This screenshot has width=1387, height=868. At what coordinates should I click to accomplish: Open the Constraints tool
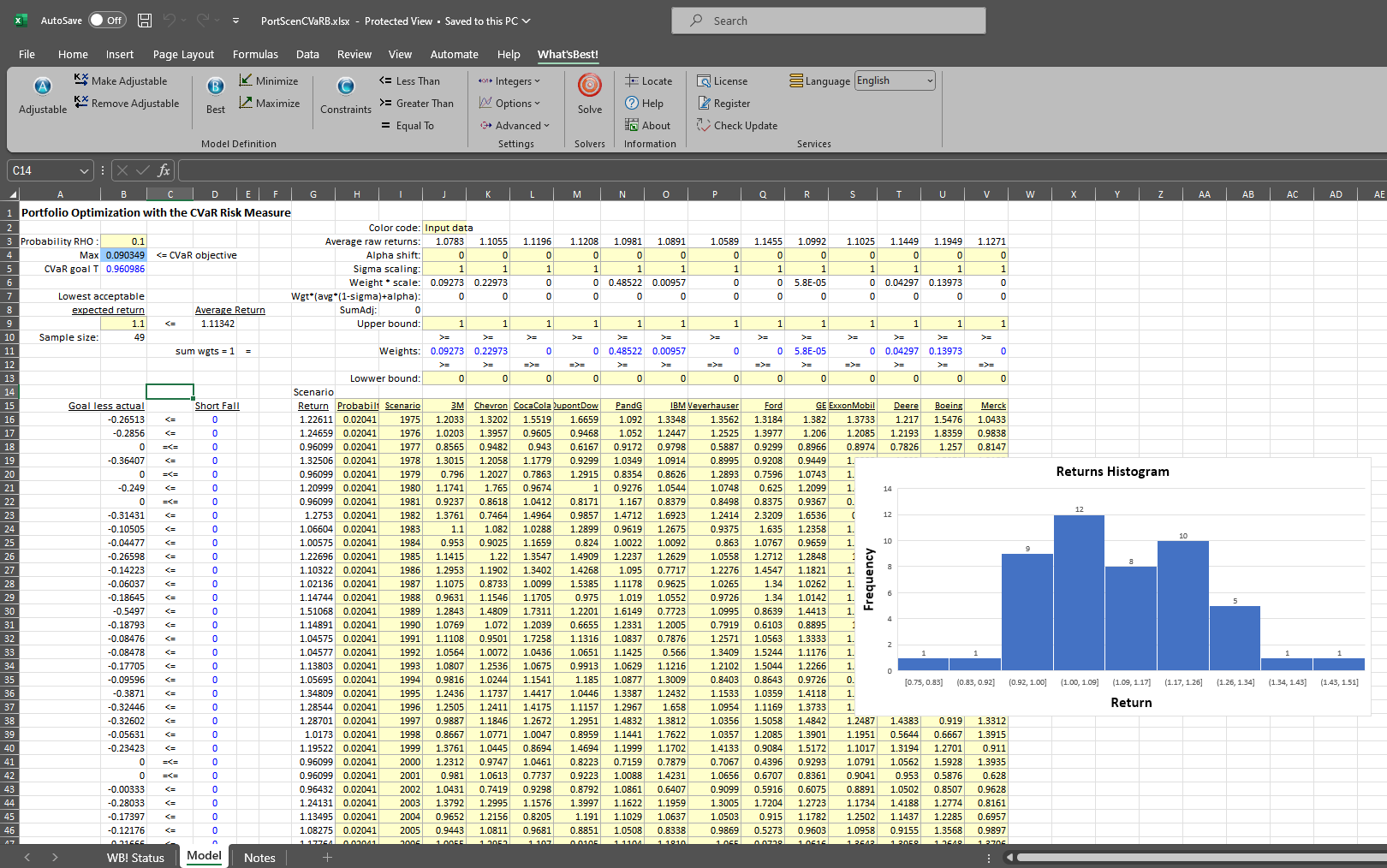click(346, 95)
